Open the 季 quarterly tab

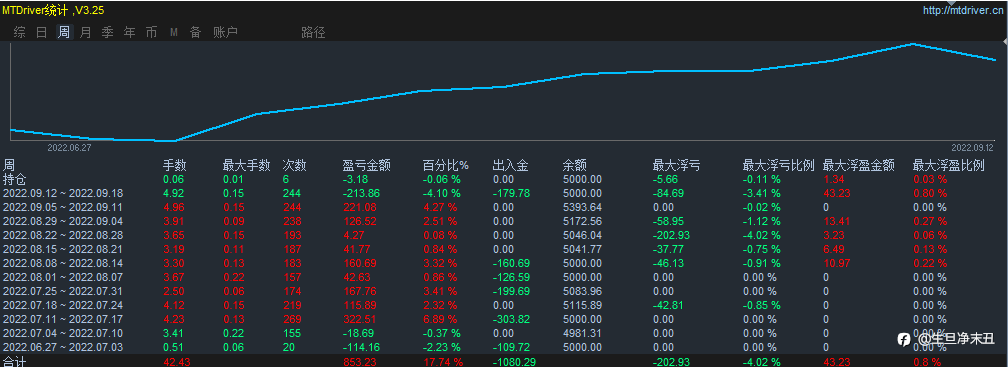[x=107, y=32]
